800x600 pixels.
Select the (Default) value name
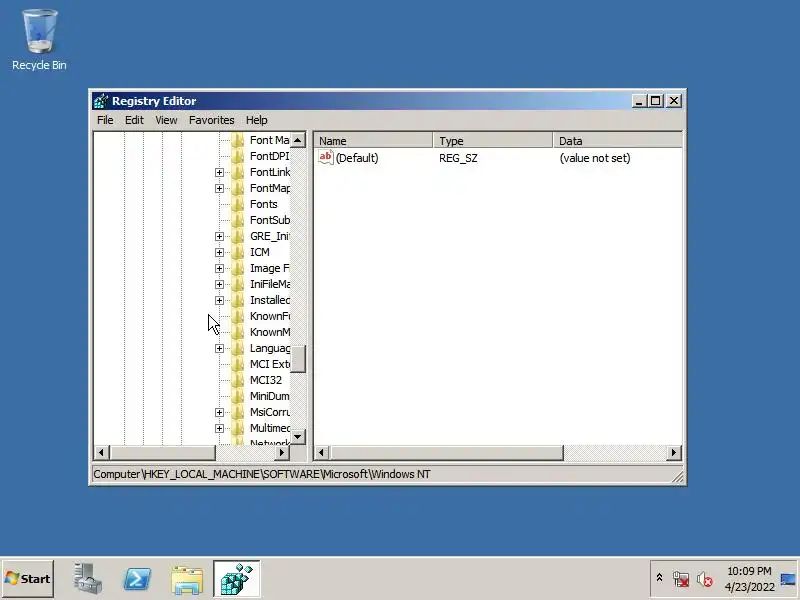tap(357, 158)
